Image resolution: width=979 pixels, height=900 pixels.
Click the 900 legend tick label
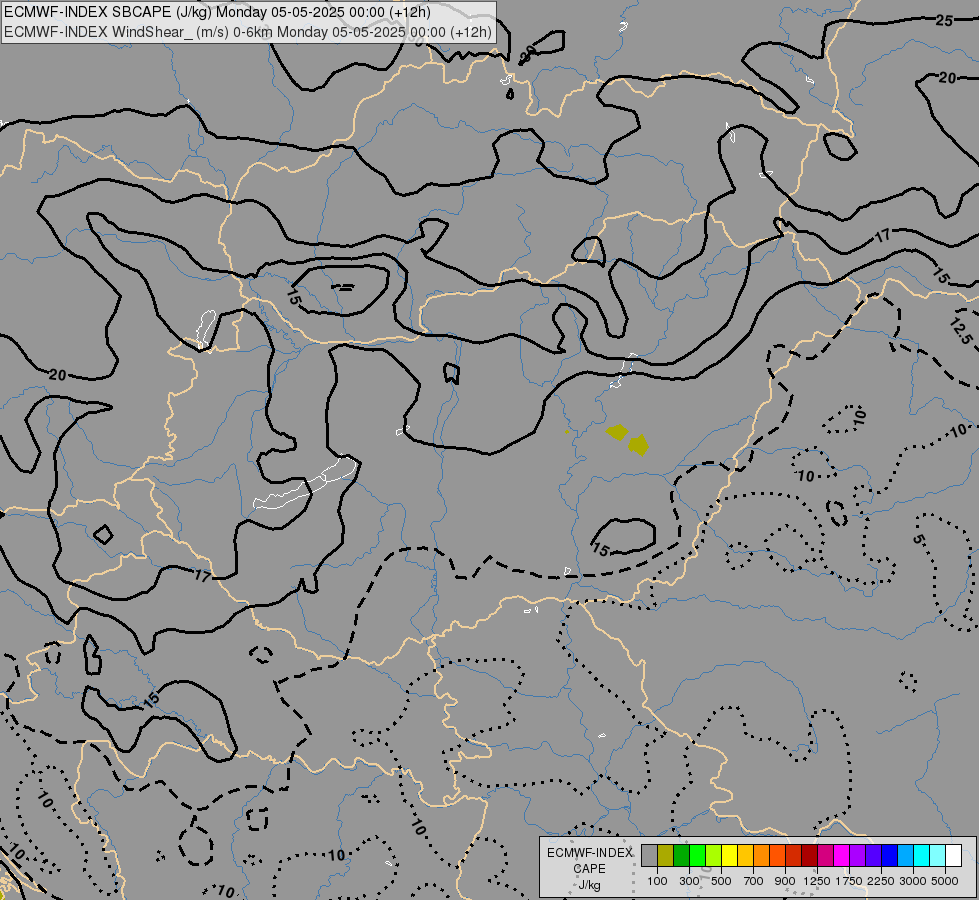click(785, 881)
